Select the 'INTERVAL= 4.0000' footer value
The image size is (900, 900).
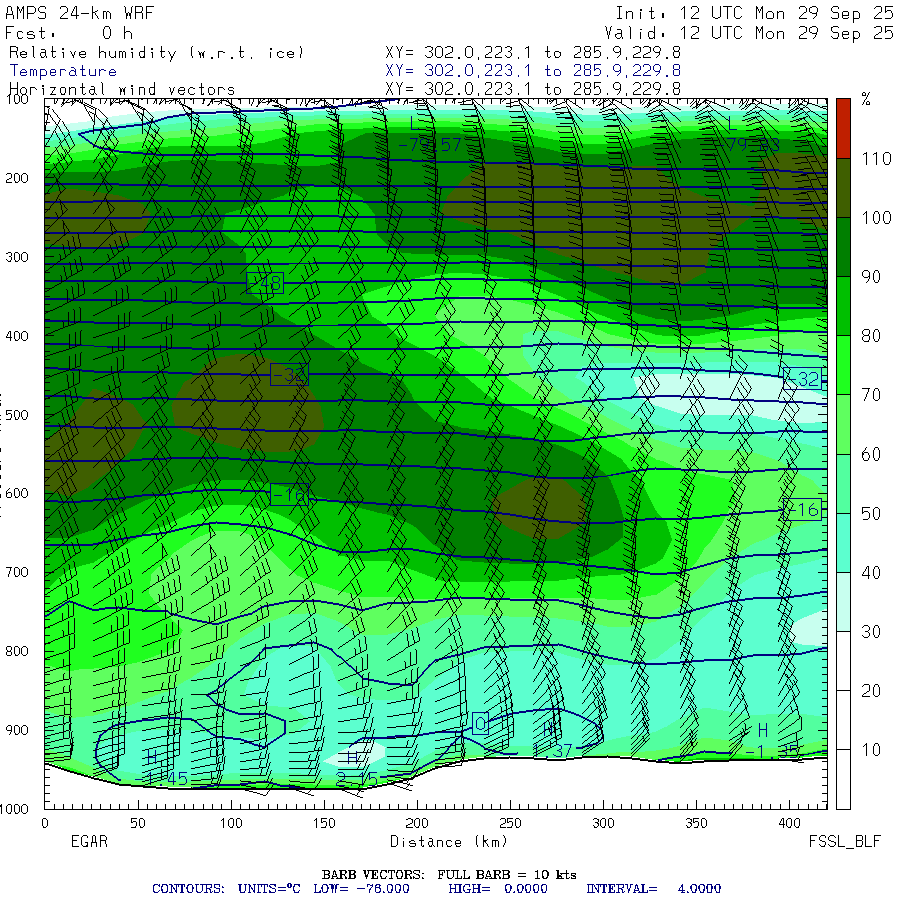654,889
